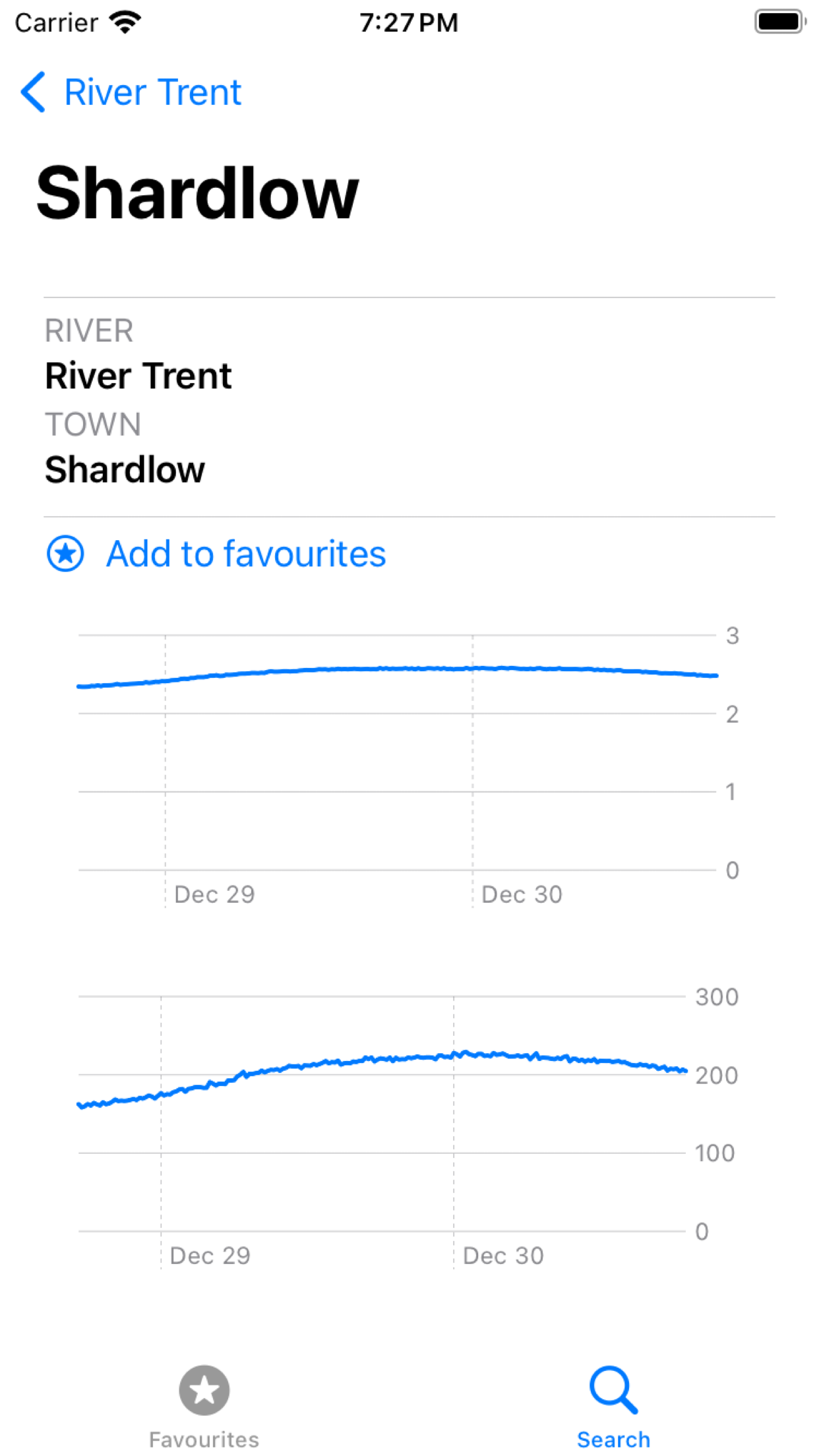This screenshot has width=819, height=1456.
Task: Switch to Favourites tab label
Action: coord(204,1439)
